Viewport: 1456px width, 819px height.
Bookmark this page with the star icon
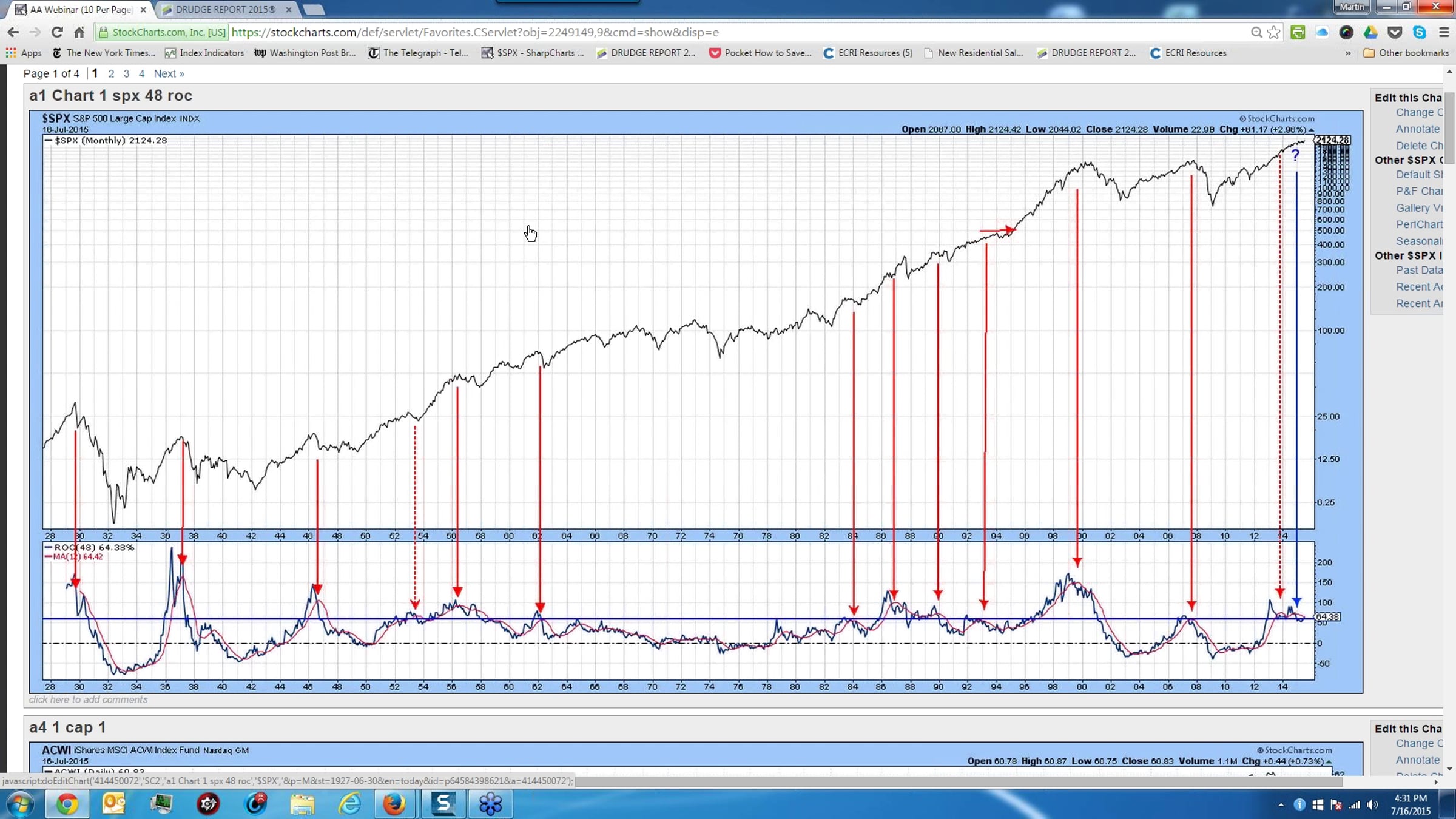(x=1274, y=32)
